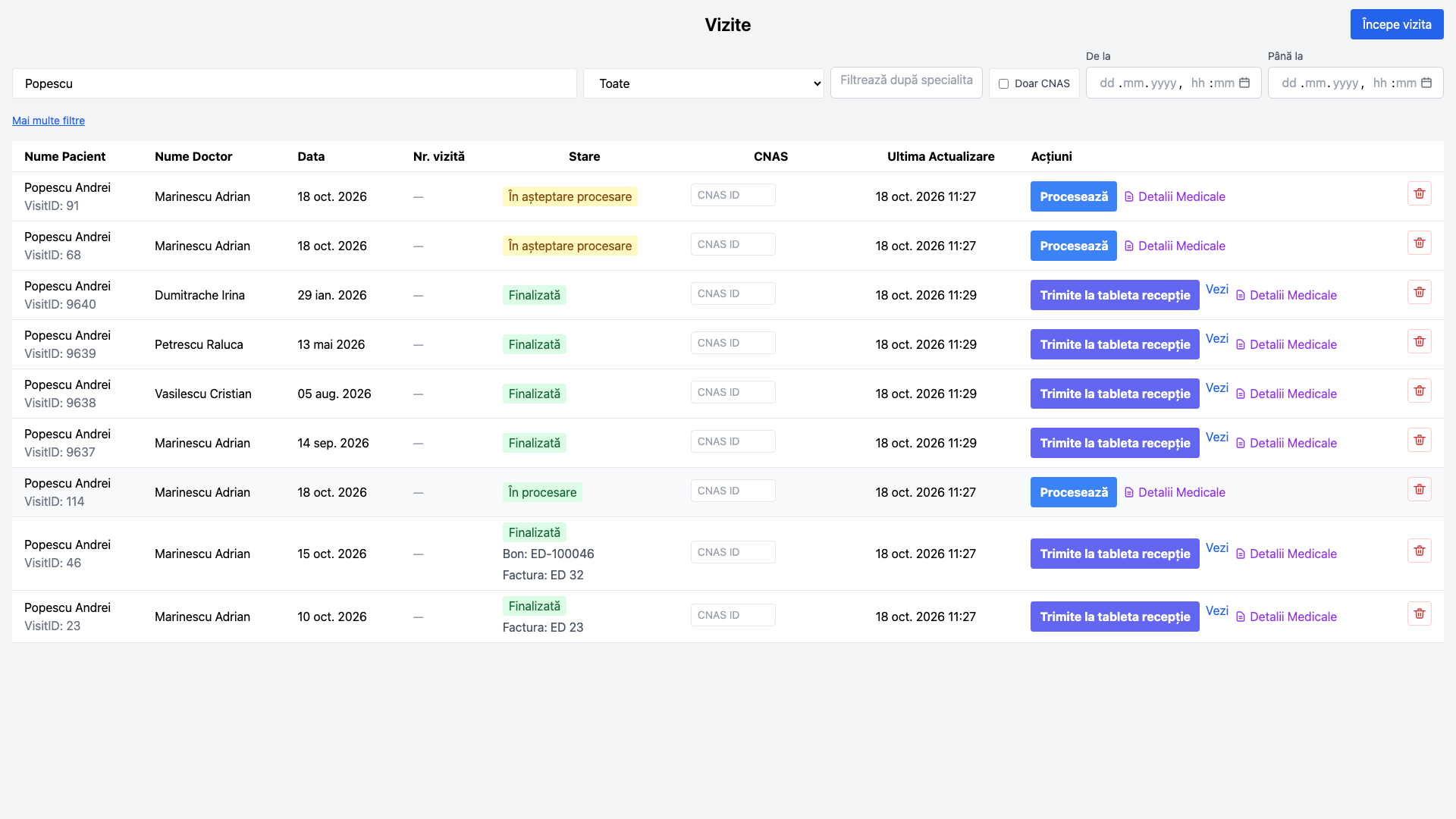Delete the VisitID 46 row
This screenshot has width=1456, height=819.
point(1419,551)
